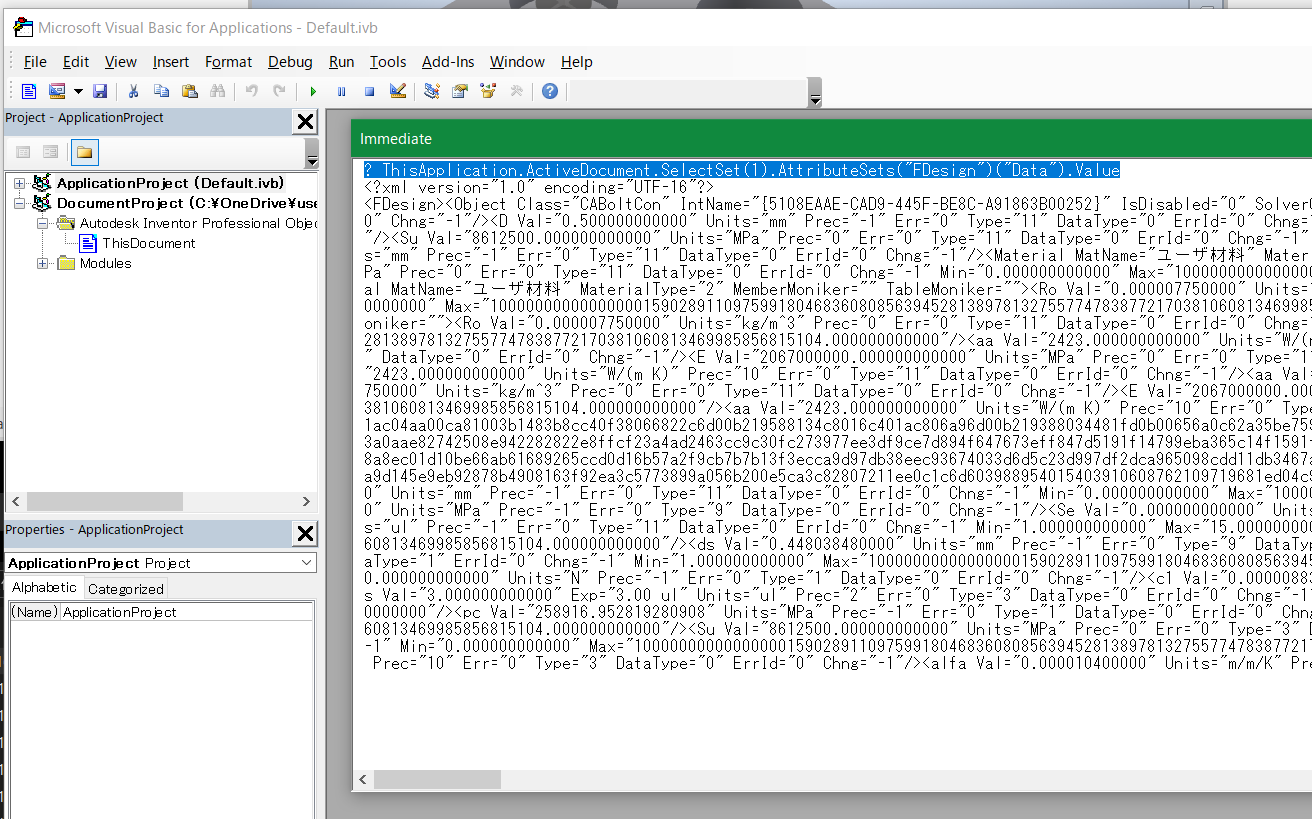
Task: Pause execution using the Break icon
Action: (341, 91)
